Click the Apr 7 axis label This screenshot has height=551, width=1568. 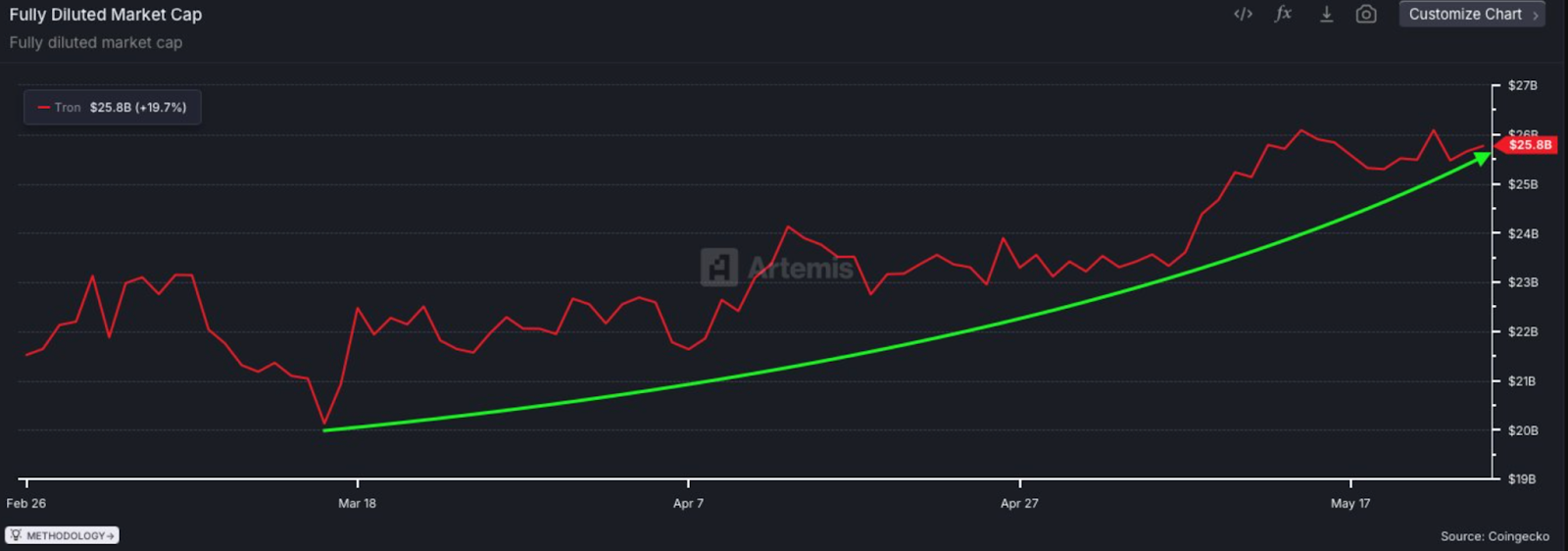[688, 503]
